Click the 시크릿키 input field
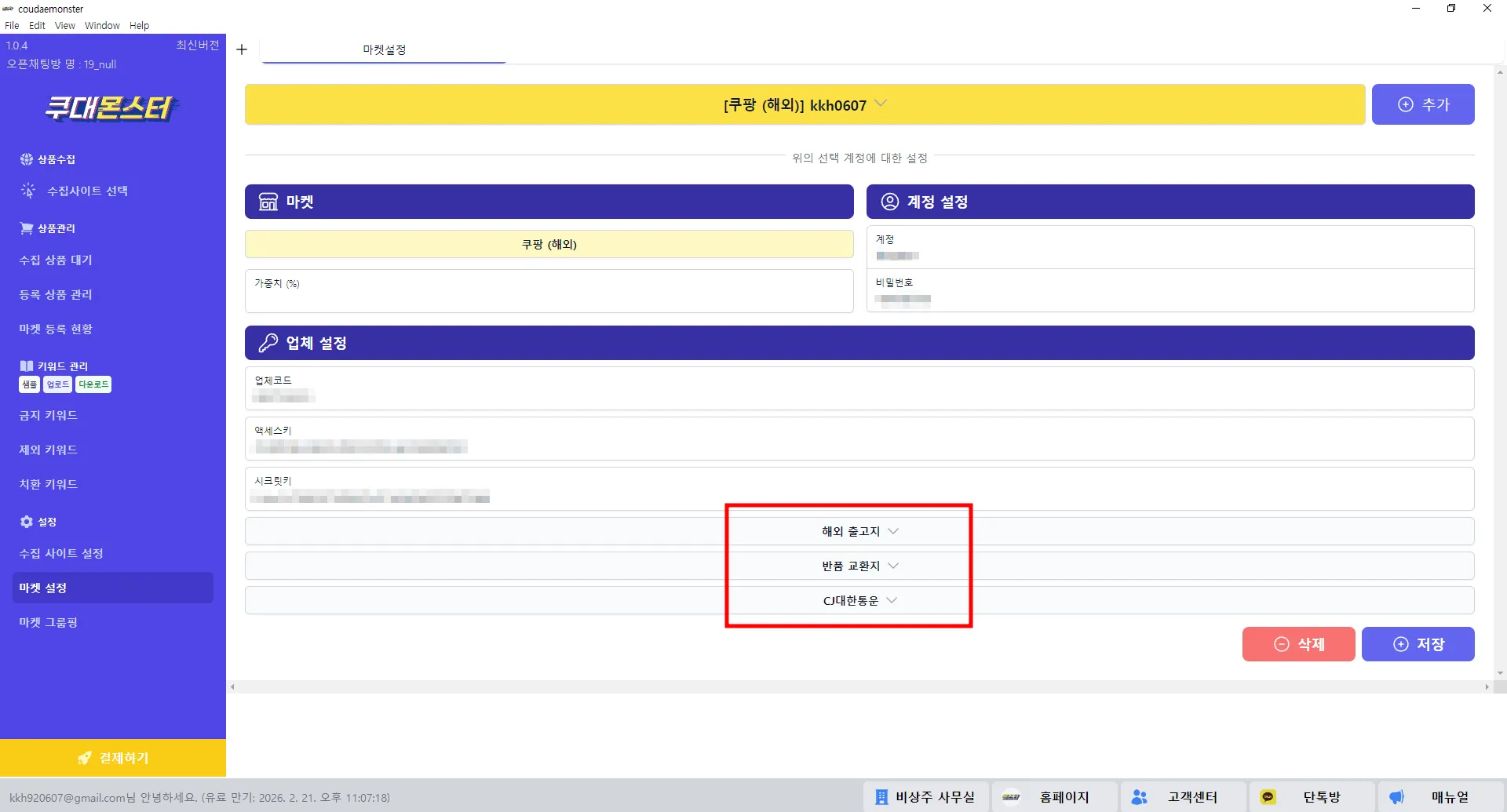The height and width of the screenshot is (812, 1507). (x=859, y=489)
